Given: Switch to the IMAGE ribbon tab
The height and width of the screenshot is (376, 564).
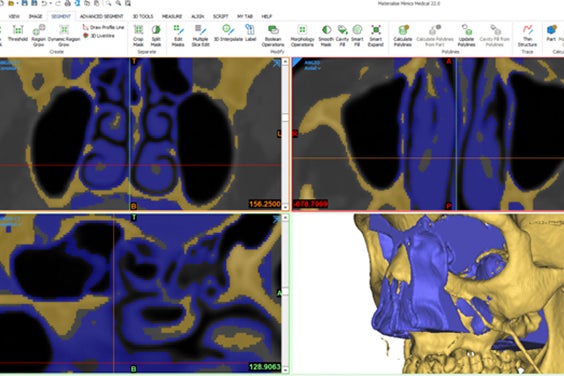Looking at the screenshot, I should coord(35,16).
